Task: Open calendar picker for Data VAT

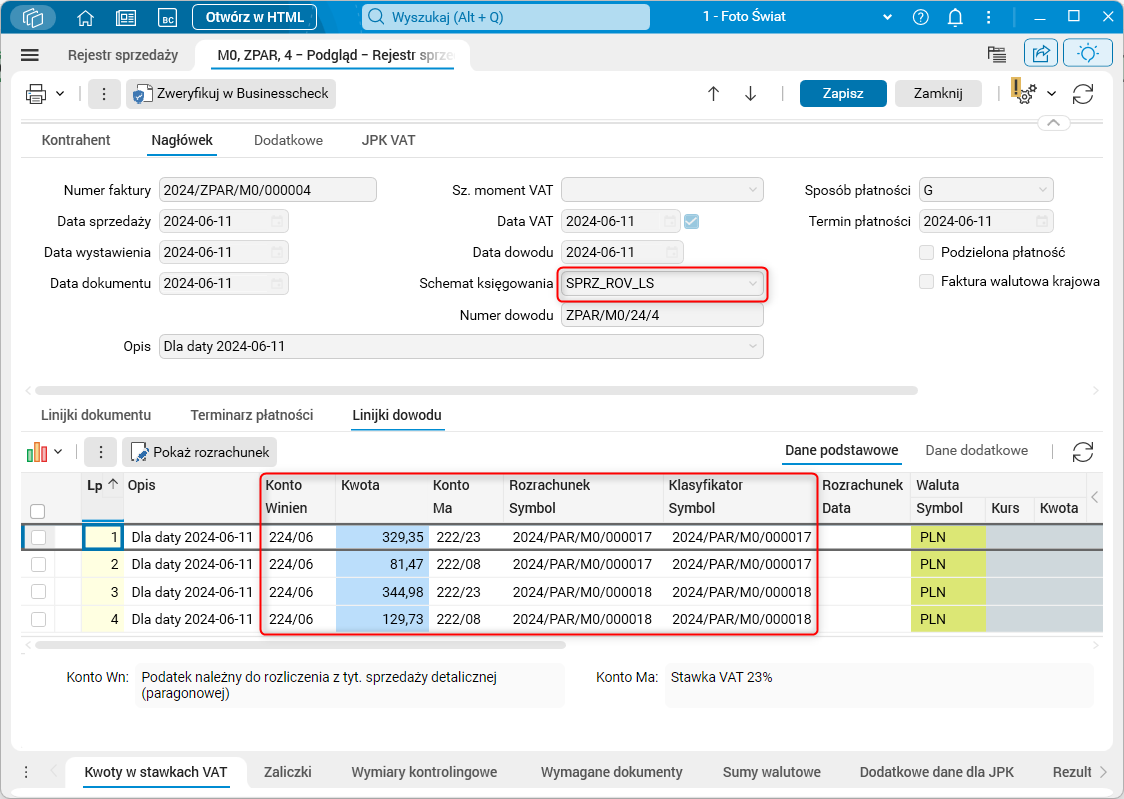Action: click(x=670, y=221)
